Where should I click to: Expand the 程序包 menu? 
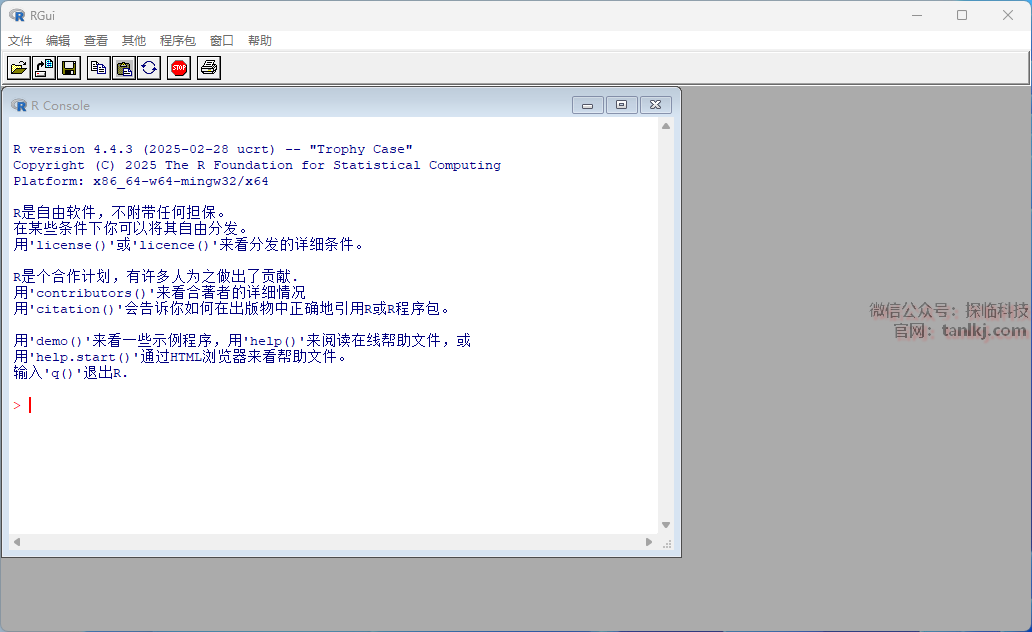[178, 41]
